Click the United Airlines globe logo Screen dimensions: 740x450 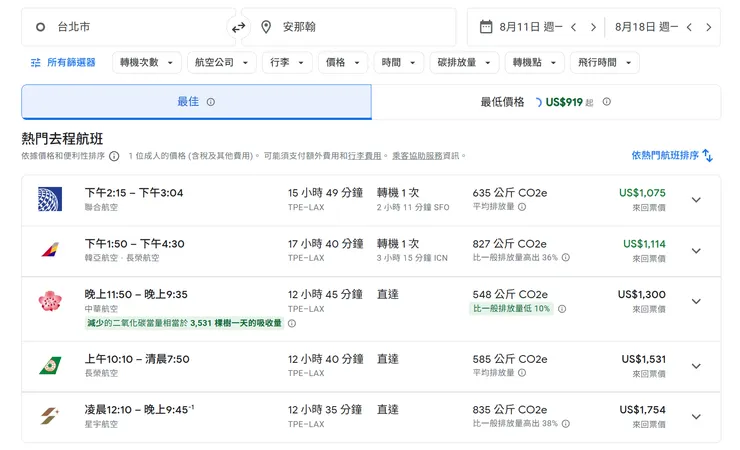tap(50, 199)
